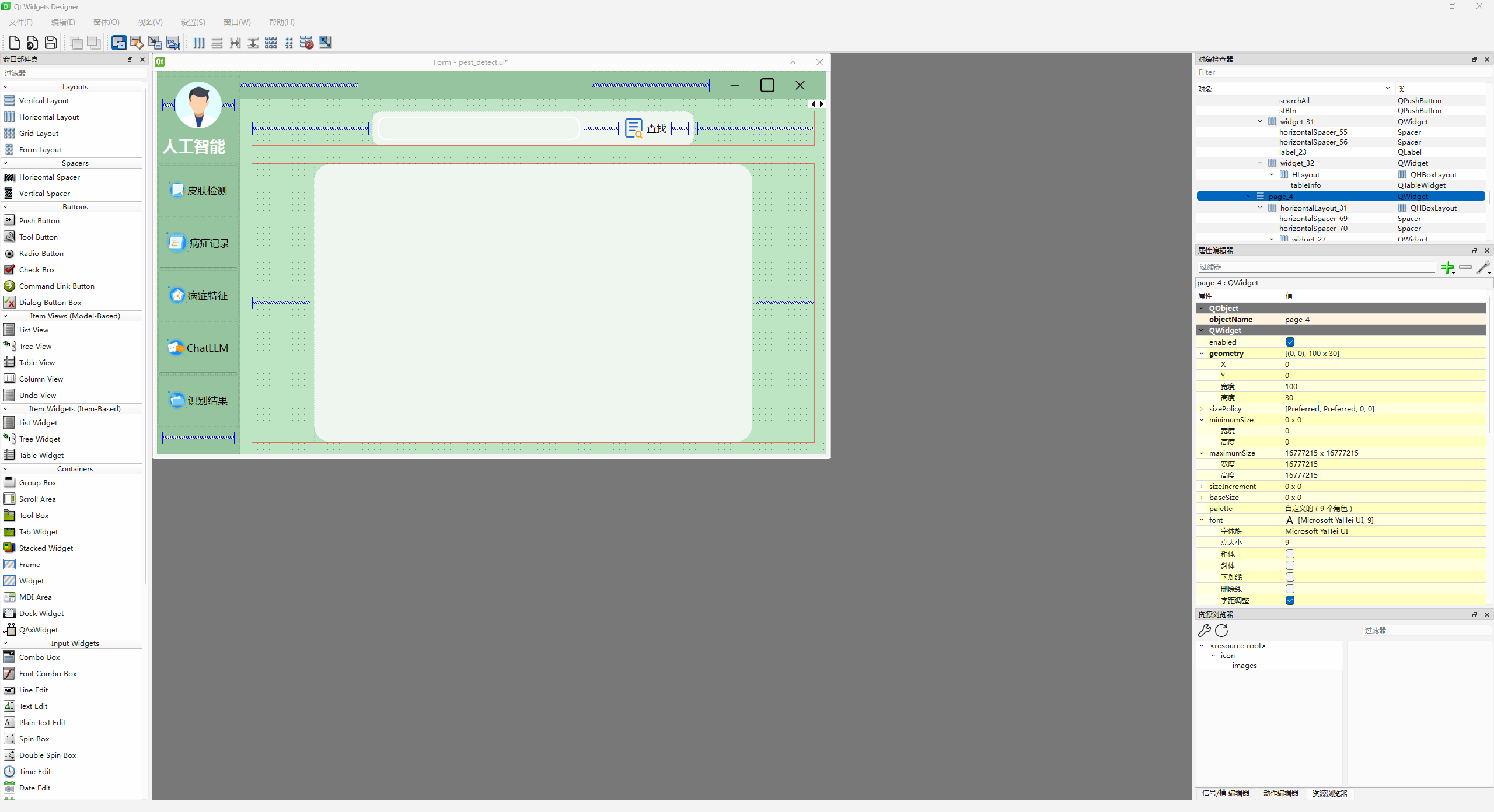The image size is (1494, 812).
Task: Click the reload resources icon
Action: pos(1221,631)
